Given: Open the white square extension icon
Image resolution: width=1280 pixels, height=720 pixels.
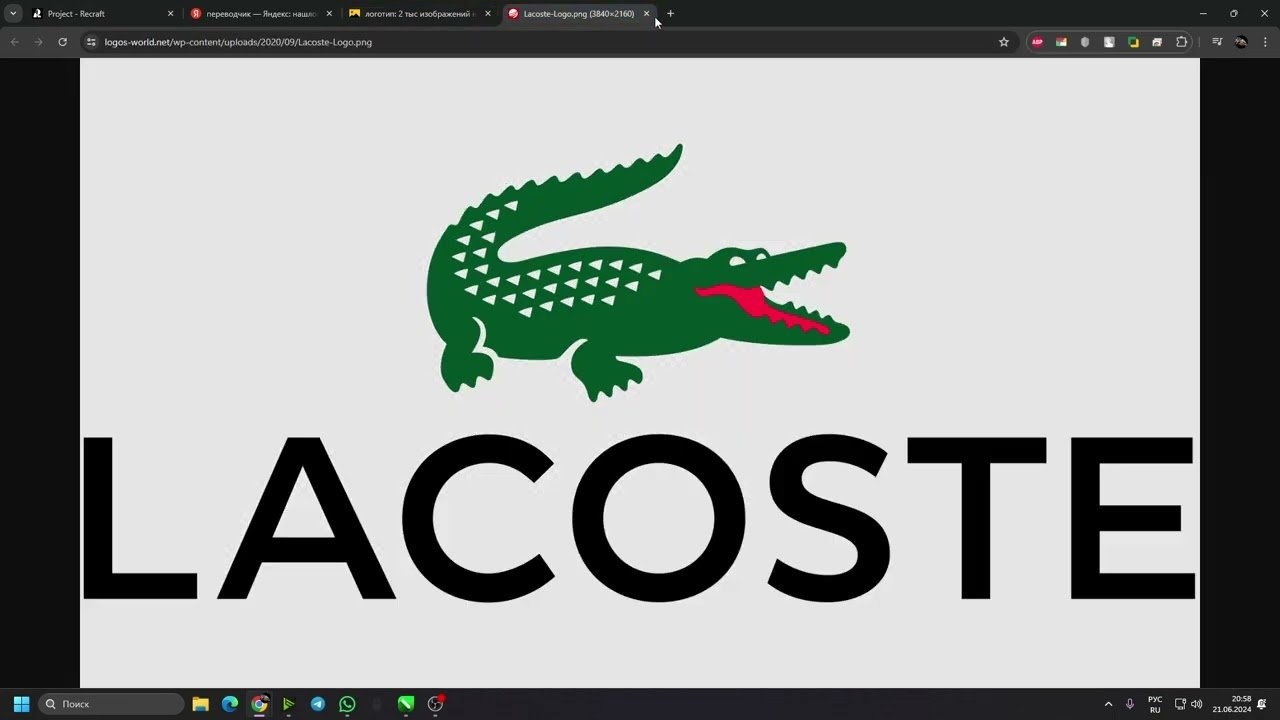Looking at the screenshot, I should pos(1109,42).
